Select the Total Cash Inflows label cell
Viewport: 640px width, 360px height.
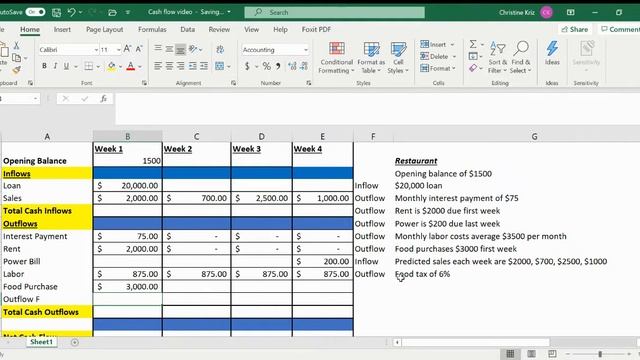[47, 211]
